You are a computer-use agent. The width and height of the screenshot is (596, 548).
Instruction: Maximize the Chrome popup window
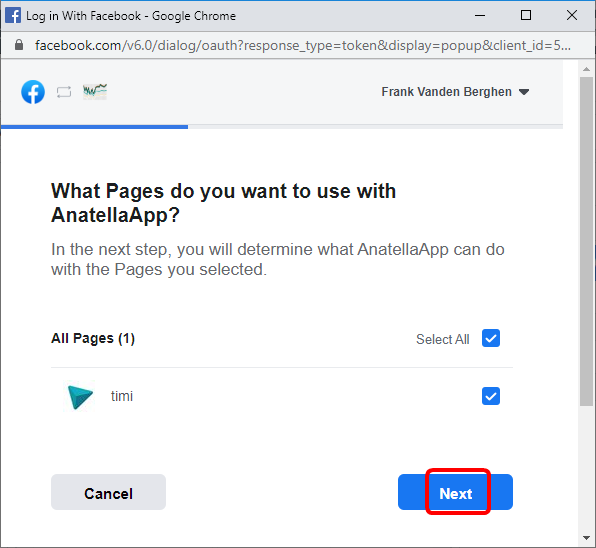pyautogui.click(x=526, y=16)
